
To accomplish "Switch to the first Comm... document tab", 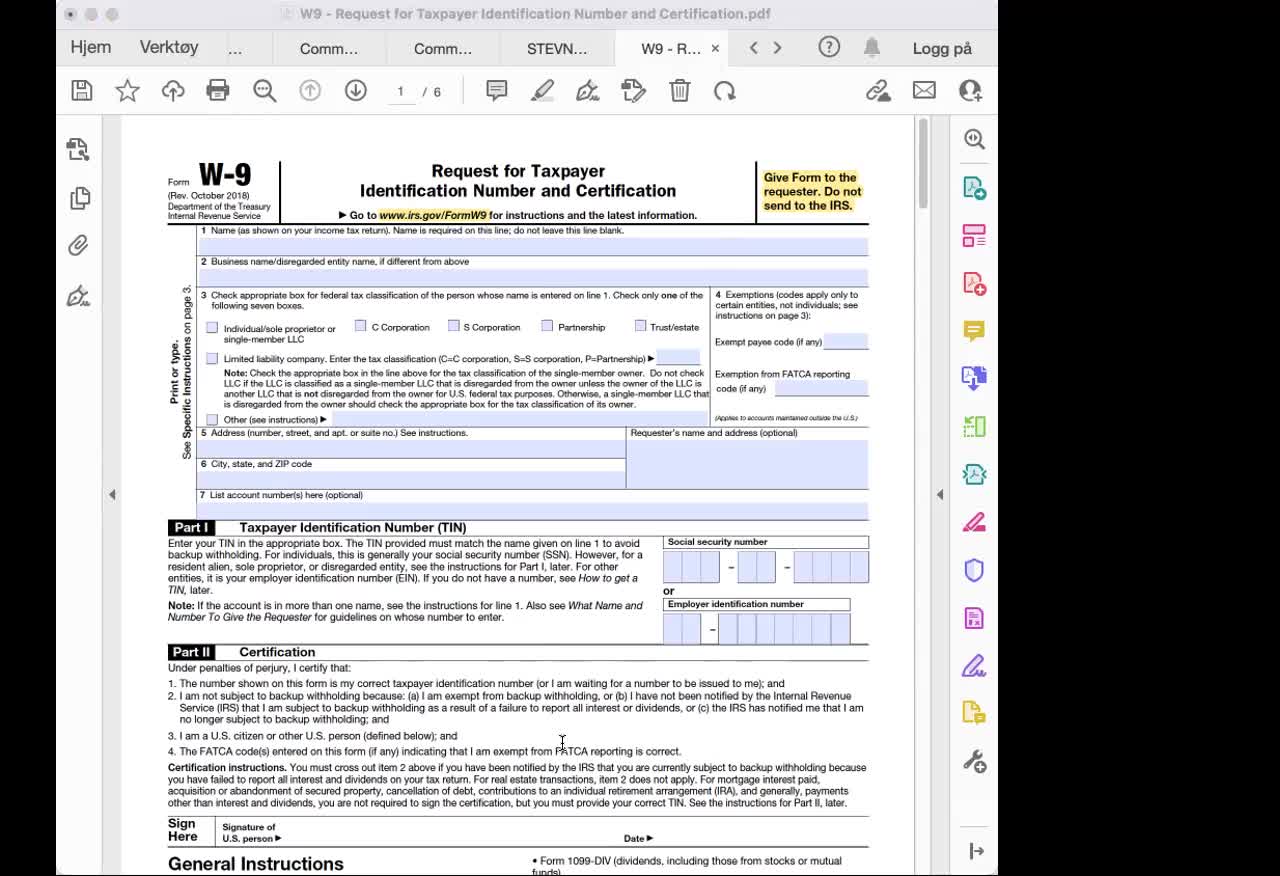I will 329,48.
